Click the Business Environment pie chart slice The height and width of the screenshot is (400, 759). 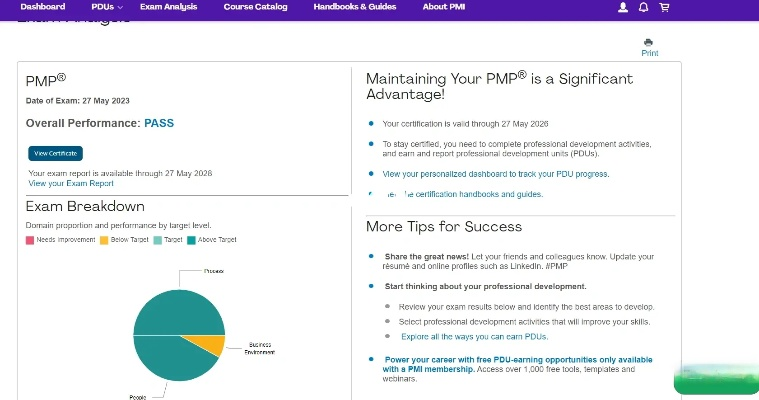[211, 345]
